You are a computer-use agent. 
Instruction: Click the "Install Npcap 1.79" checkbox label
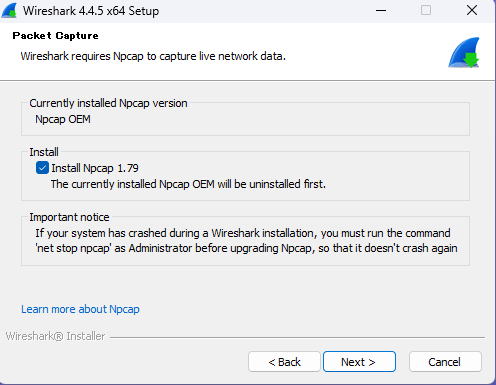pyautogui.click(x=95, y=168)
